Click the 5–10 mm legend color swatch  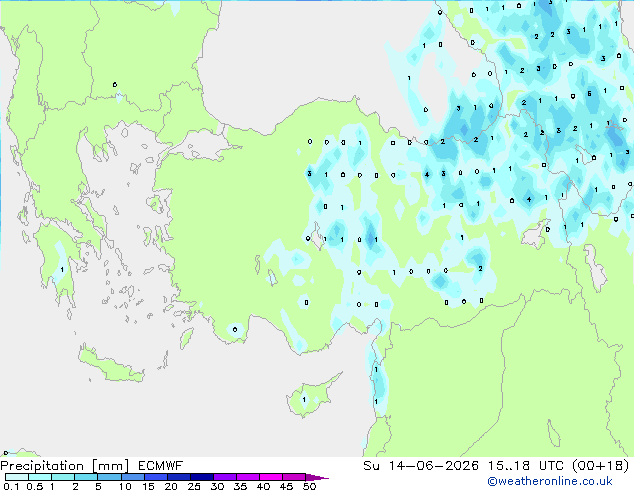click(109, 477)
